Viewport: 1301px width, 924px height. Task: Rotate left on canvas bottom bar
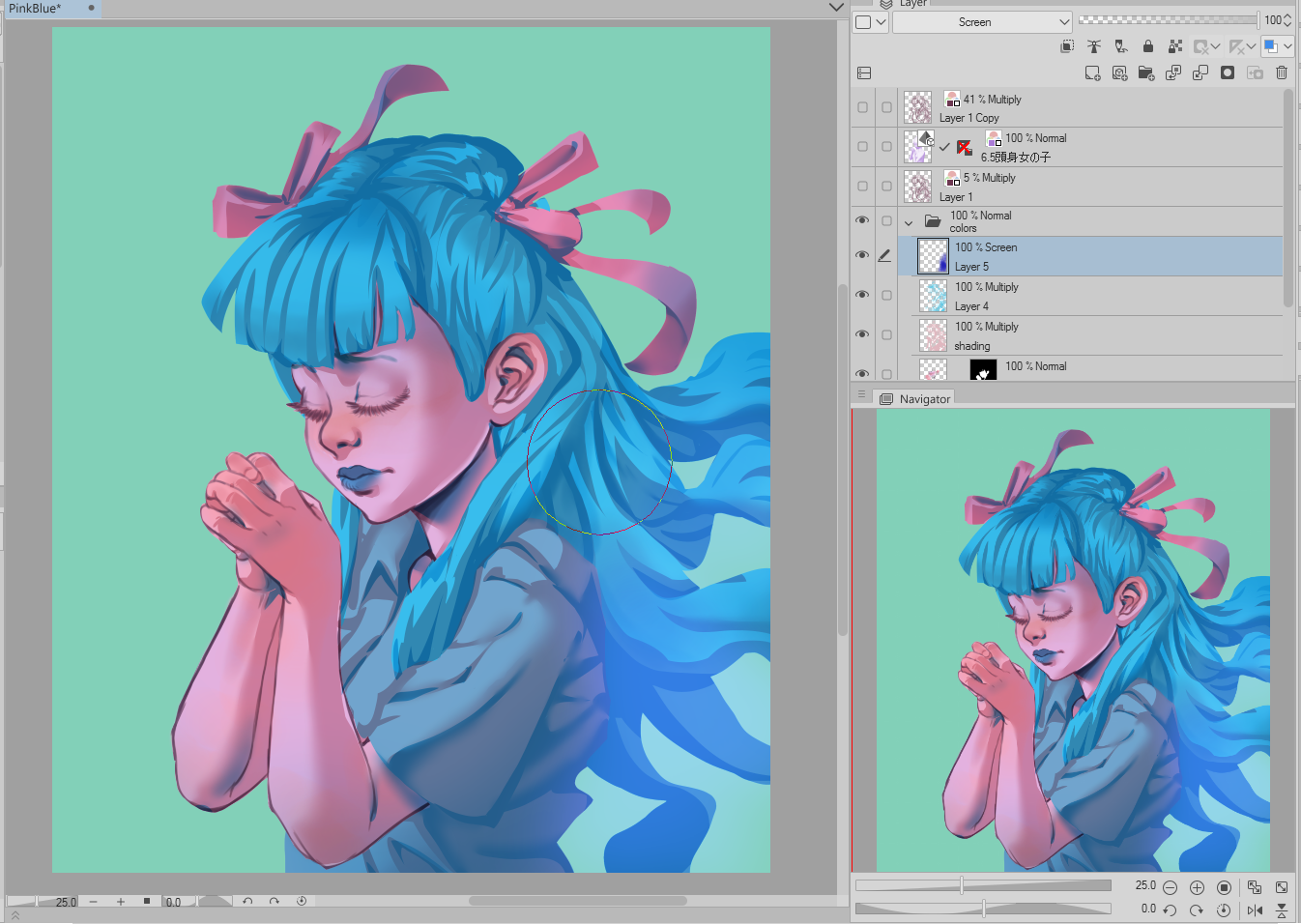coord(247,901)
